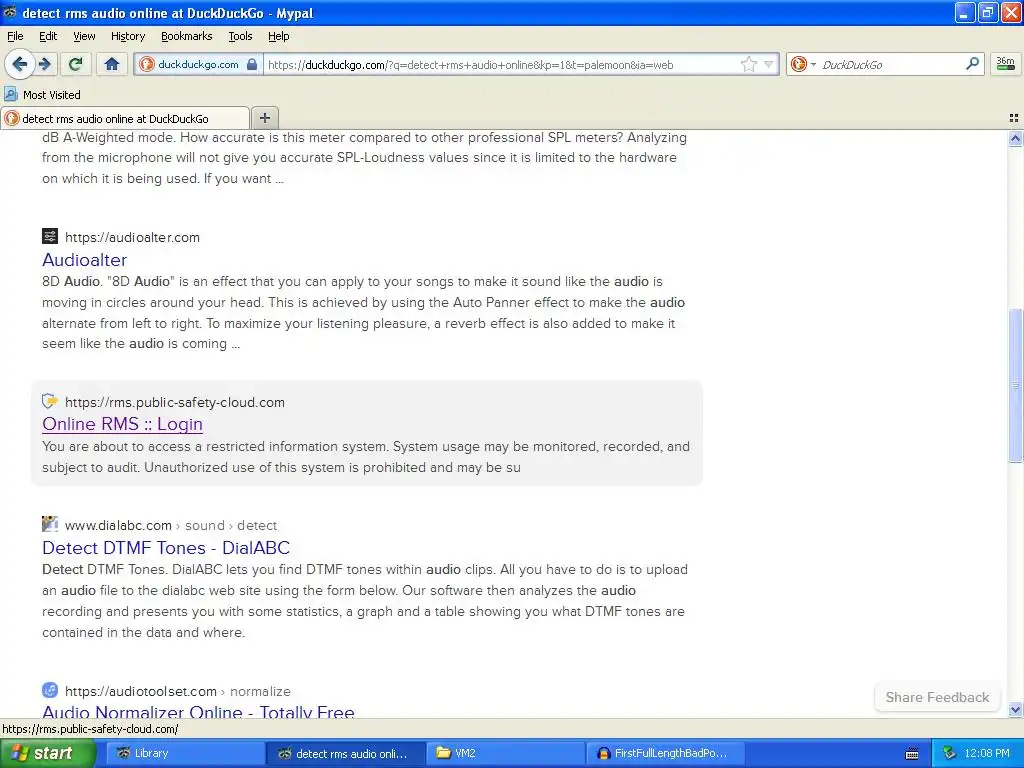The width and height of the screenshot is (1024, 768).
Task: Open the Tools menu
Action: (240, 36)
